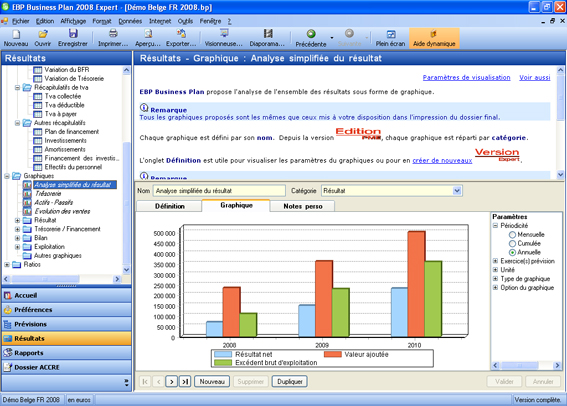Open the Précédente history dropdown arrow
Screen dimensions: 567x406
click(332, 38)
